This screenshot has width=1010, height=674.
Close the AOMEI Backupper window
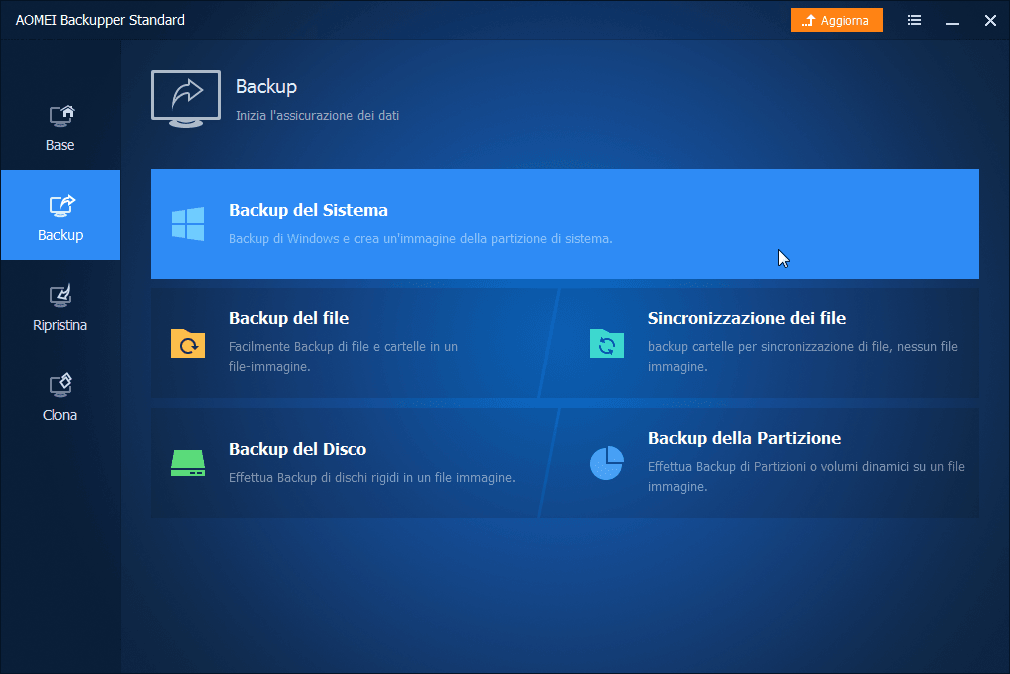pyautogui.click(x=990, y=21)
